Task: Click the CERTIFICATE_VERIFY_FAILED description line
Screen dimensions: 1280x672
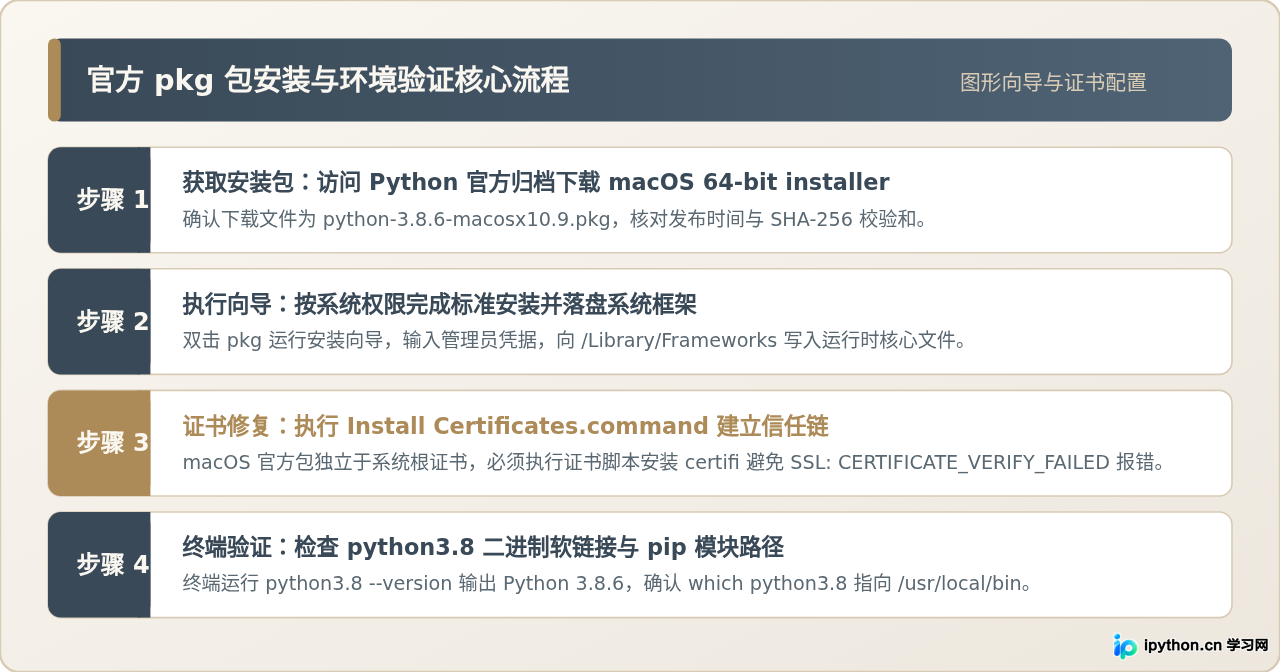Action: 675,463
